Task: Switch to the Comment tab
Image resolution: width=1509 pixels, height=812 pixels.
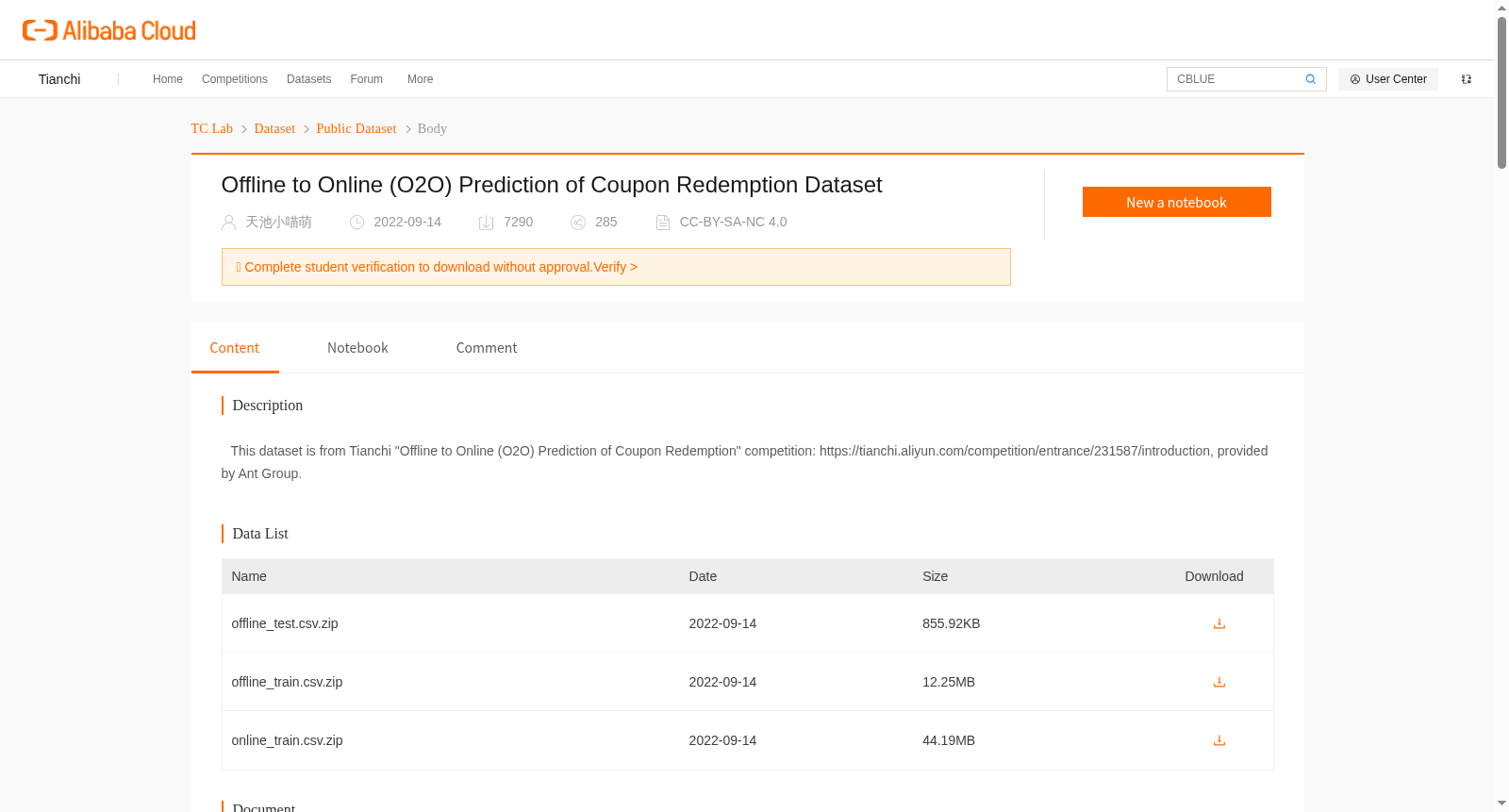Action: 487,347
